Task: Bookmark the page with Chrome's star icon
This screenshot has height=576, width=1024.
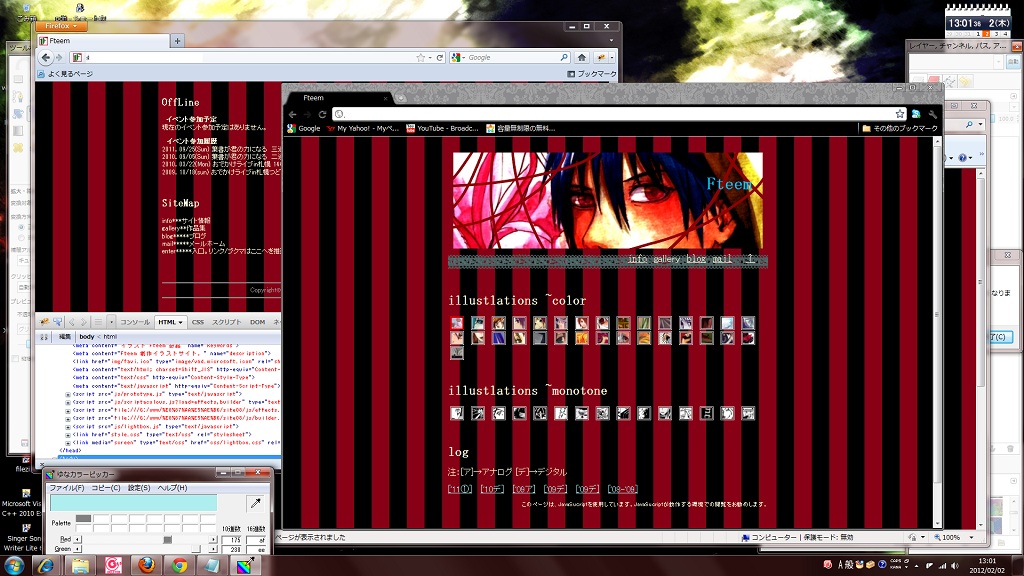Action: (x=899, y=114)
